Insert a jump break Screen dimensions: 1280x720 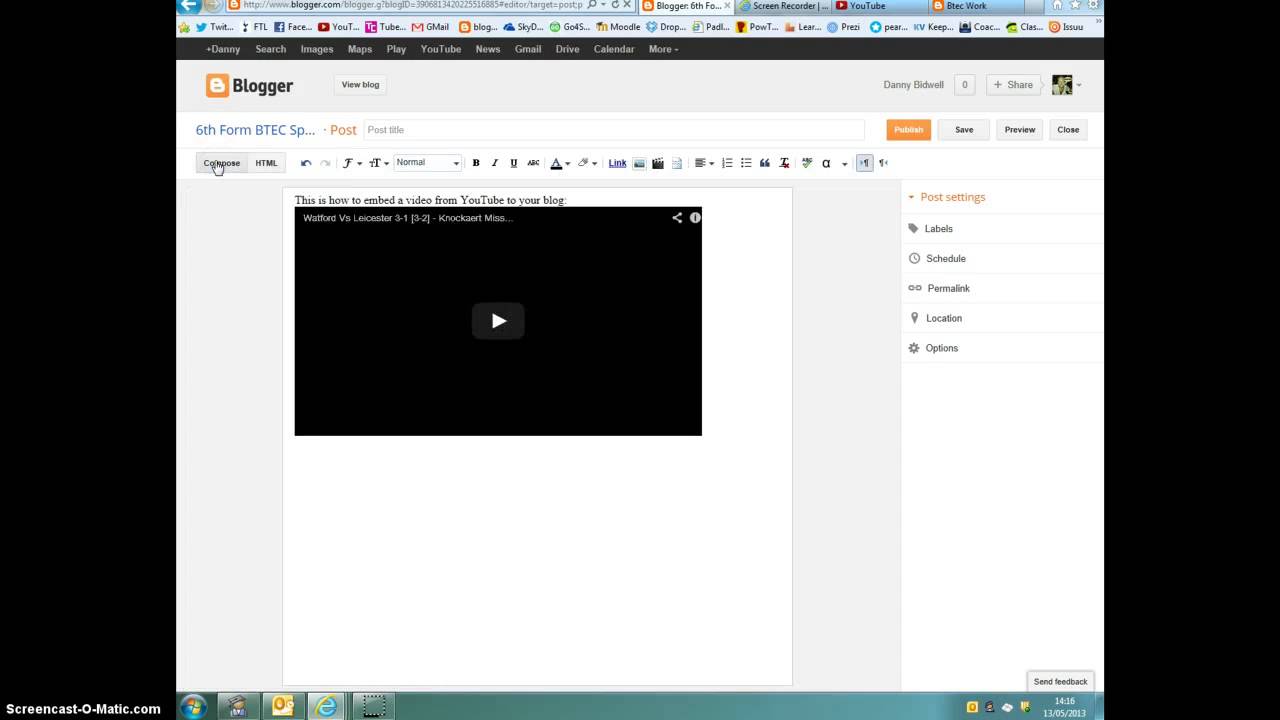[x=677, y=163]
